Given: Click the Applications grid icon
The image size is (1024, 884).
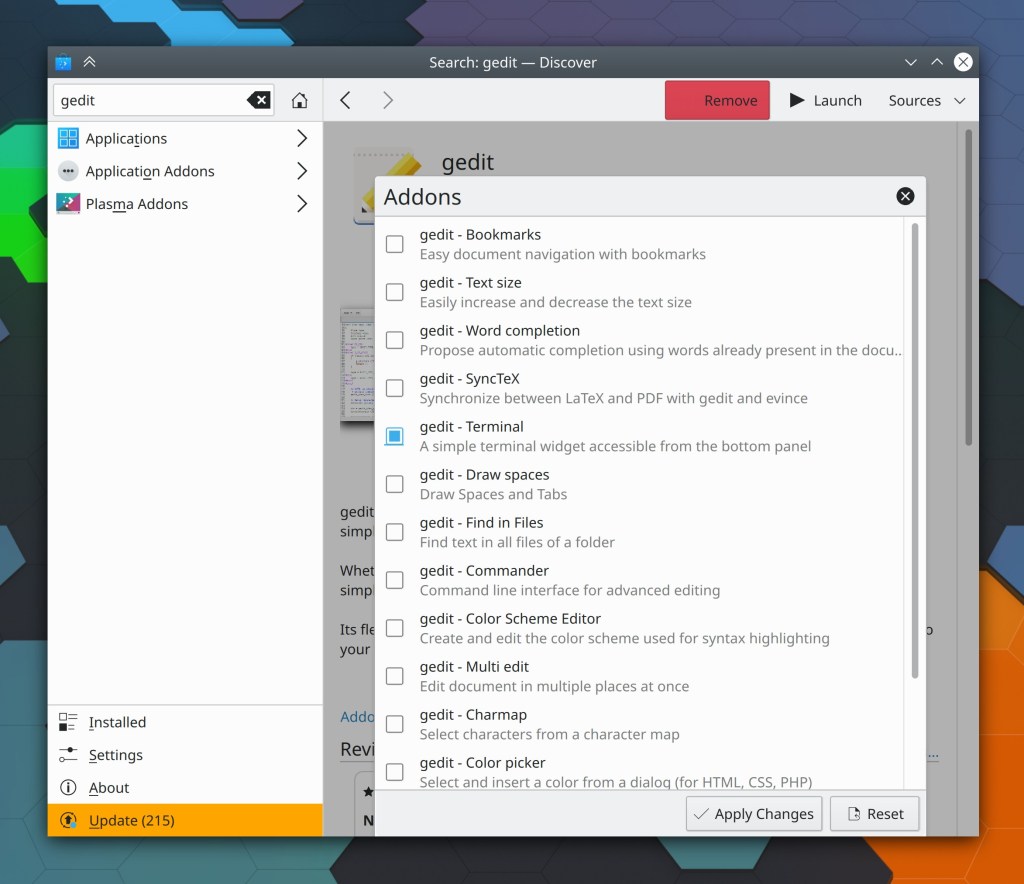Looking at the screenshot, I should [68, 138].
